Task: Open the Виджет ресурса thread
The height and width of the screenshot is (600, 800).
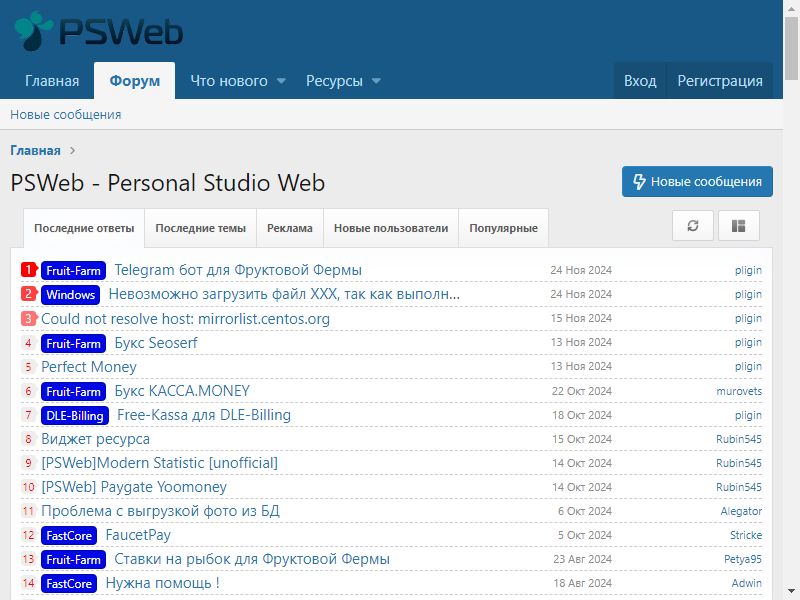Action: 95,439
